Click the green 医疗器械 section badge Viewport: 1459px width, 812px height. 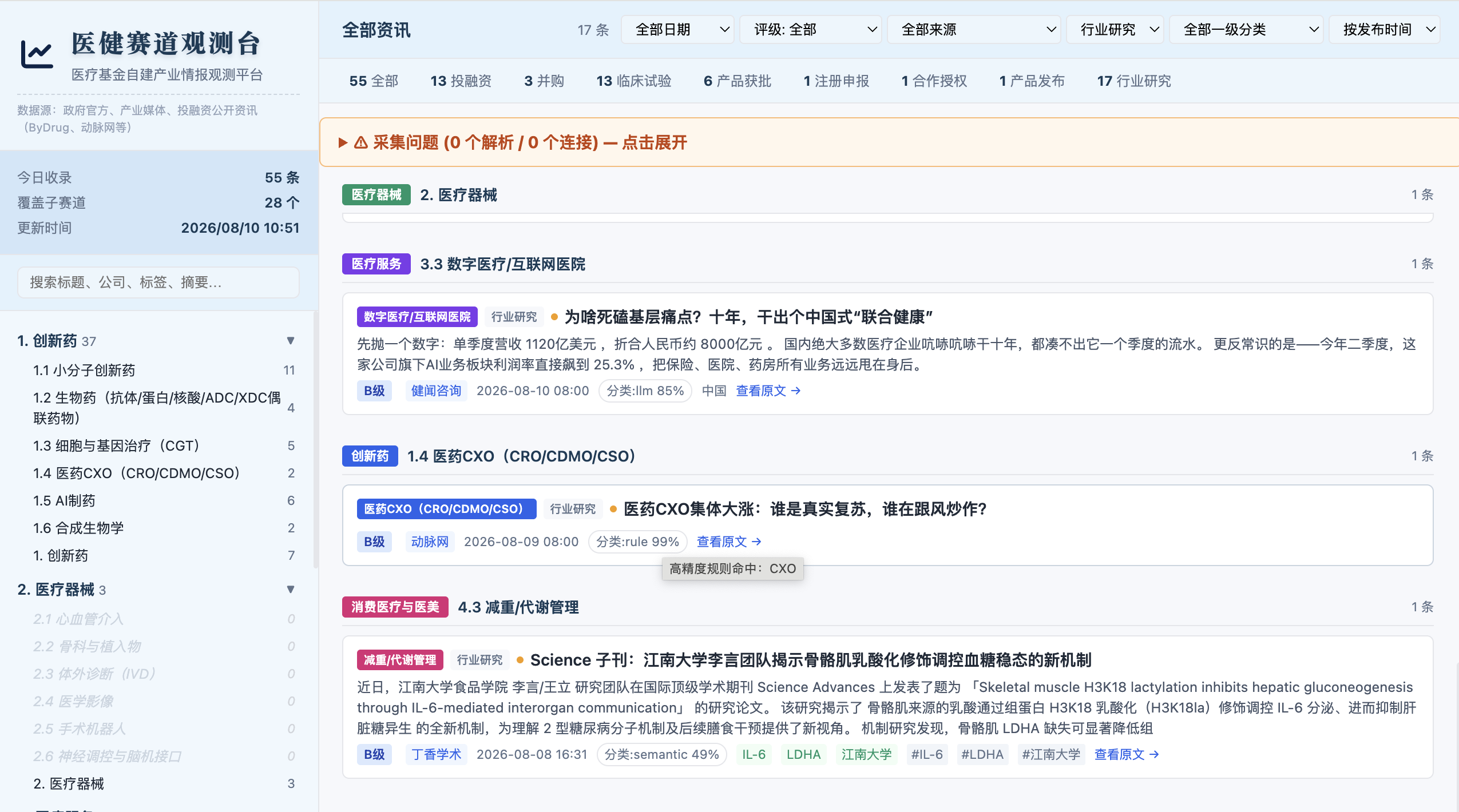[376, 195]
